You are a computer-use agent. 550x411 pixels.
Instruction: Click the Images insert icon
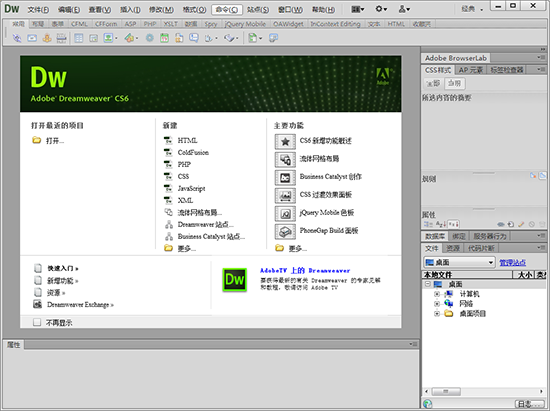108,38
